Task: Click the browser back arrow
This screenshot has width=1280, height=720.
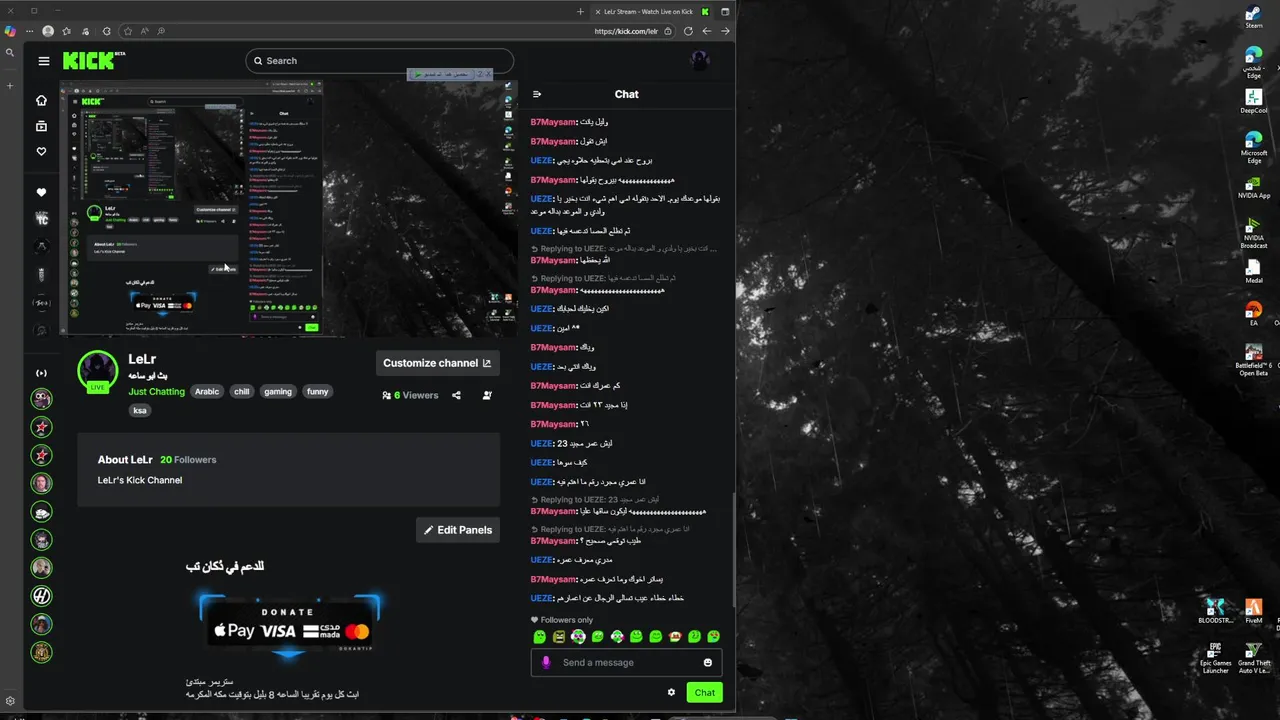Action: (x=707, y=31)
